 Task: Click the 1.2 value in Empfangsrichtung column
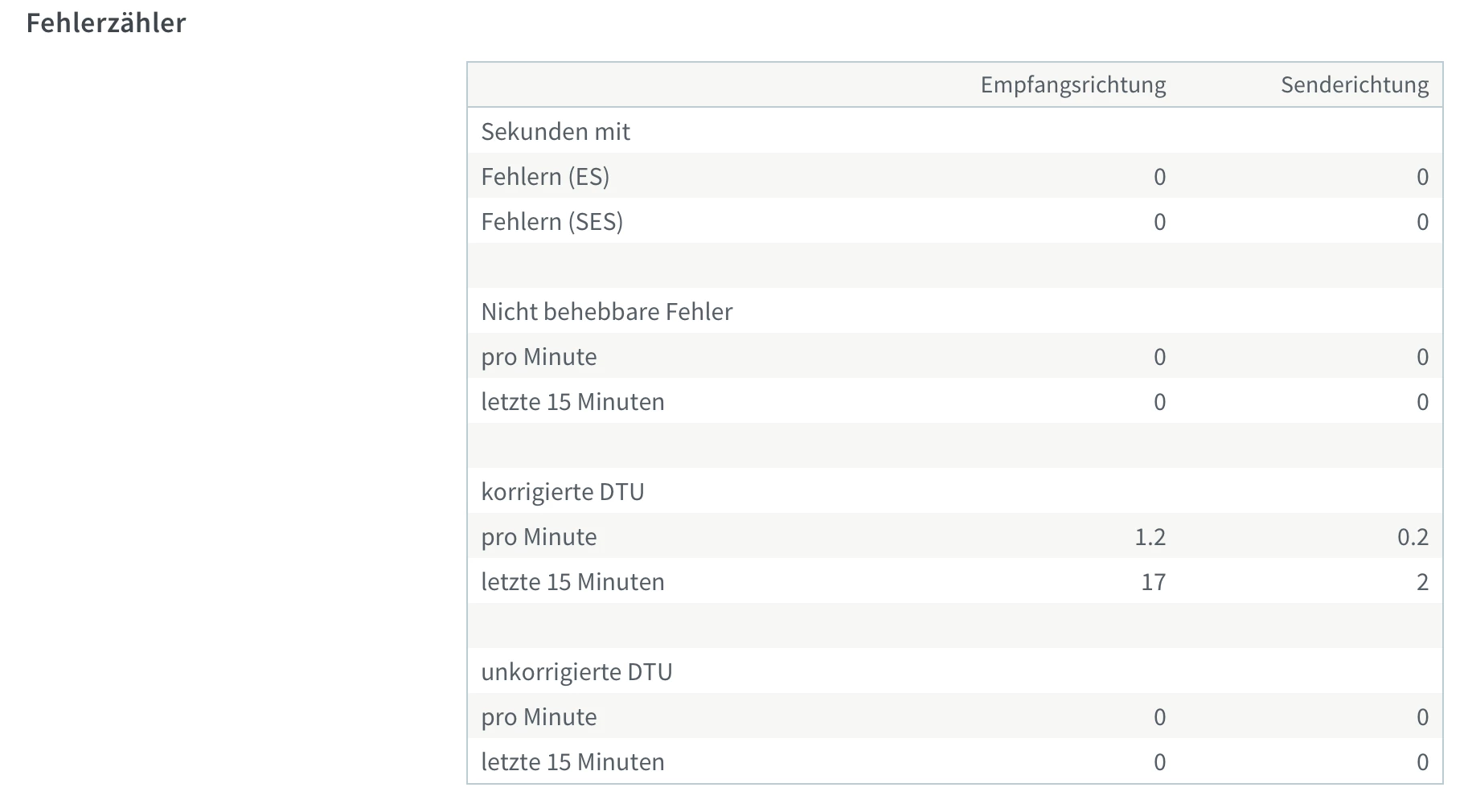tap(1150, 536)
